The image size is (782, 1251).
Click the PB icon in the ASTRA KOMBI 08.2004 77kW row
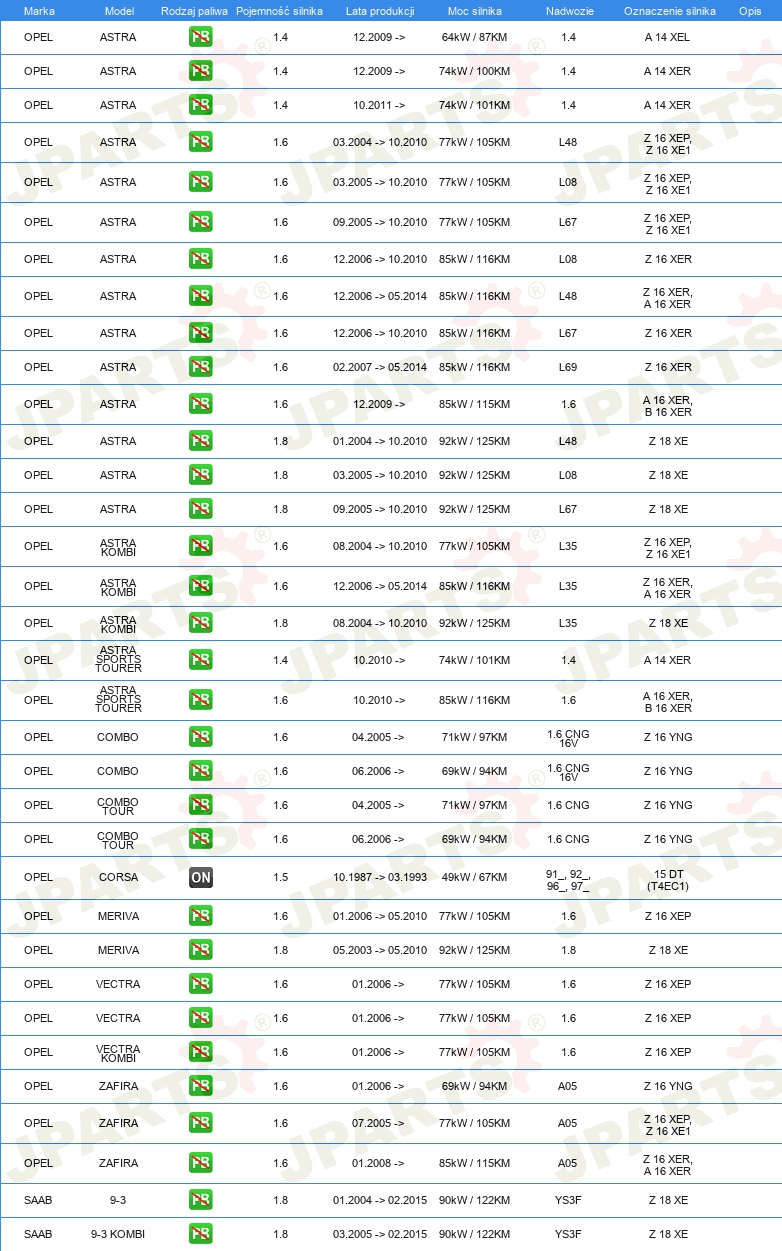(201, 546)
